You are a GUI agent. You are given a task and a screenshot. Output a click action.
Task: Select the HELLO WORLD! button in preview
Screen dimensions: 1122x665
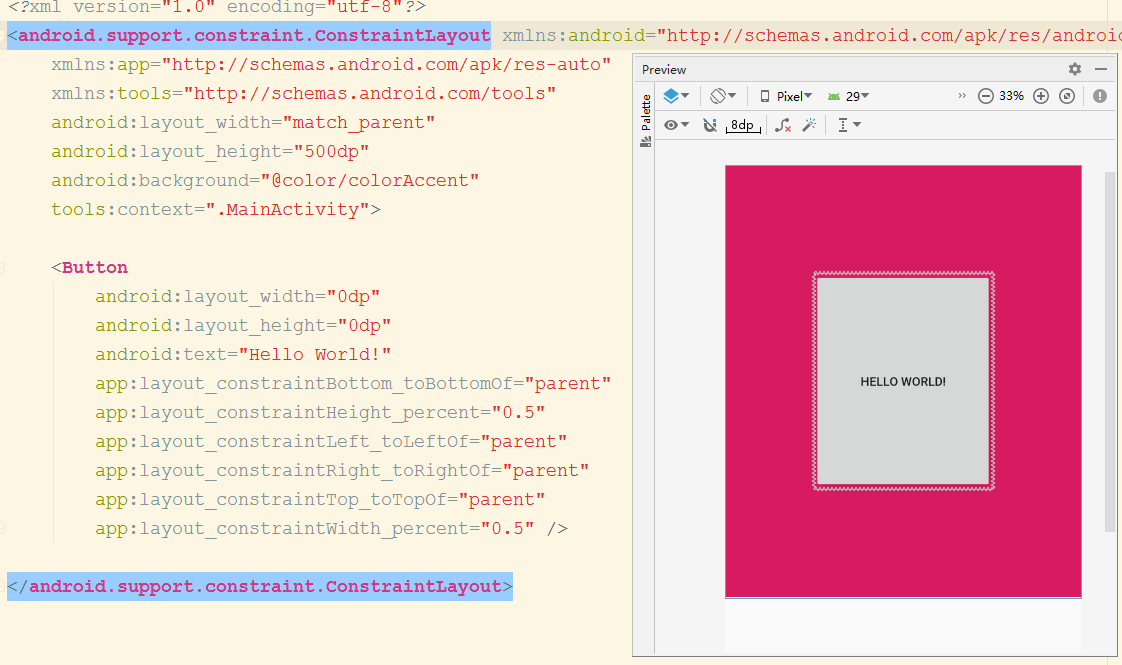[903, 382]
